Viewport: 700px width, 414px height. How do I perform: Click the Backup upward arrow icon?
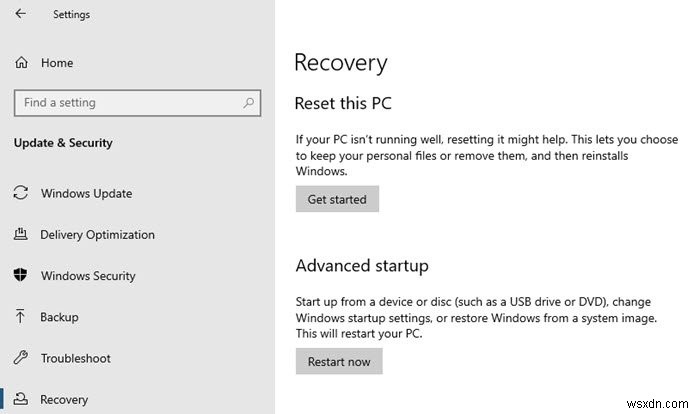point(20,316)
